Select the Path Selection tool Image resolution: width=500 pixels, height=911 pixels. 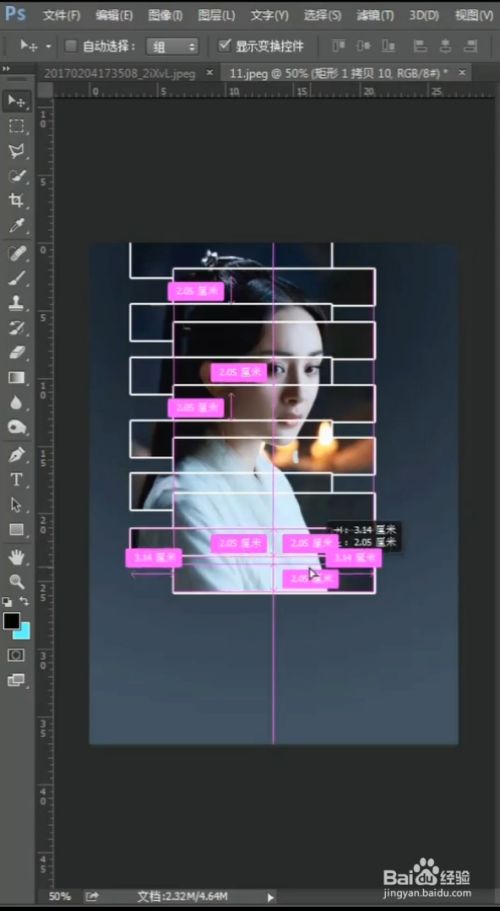(x=16, y=505)
